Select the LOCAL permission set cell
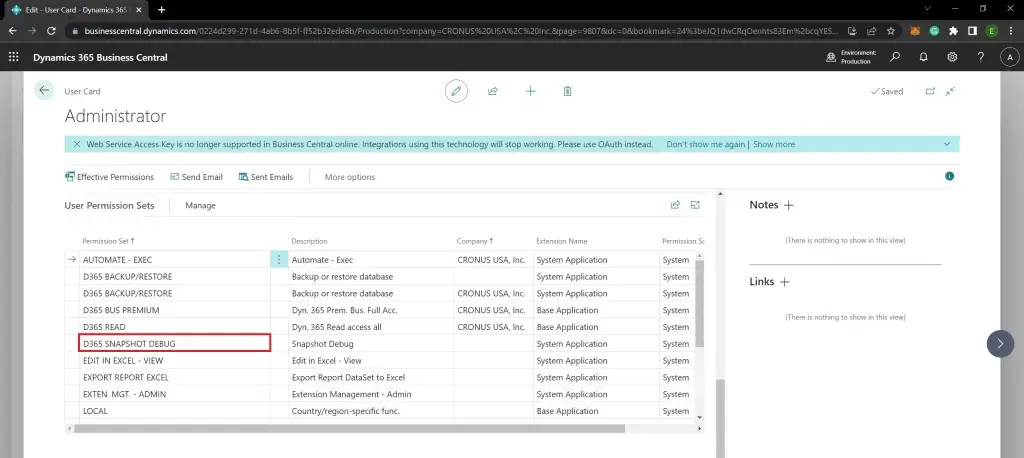Image resolution: width=1024 pixels, height=458 pixels. [174, 412]
